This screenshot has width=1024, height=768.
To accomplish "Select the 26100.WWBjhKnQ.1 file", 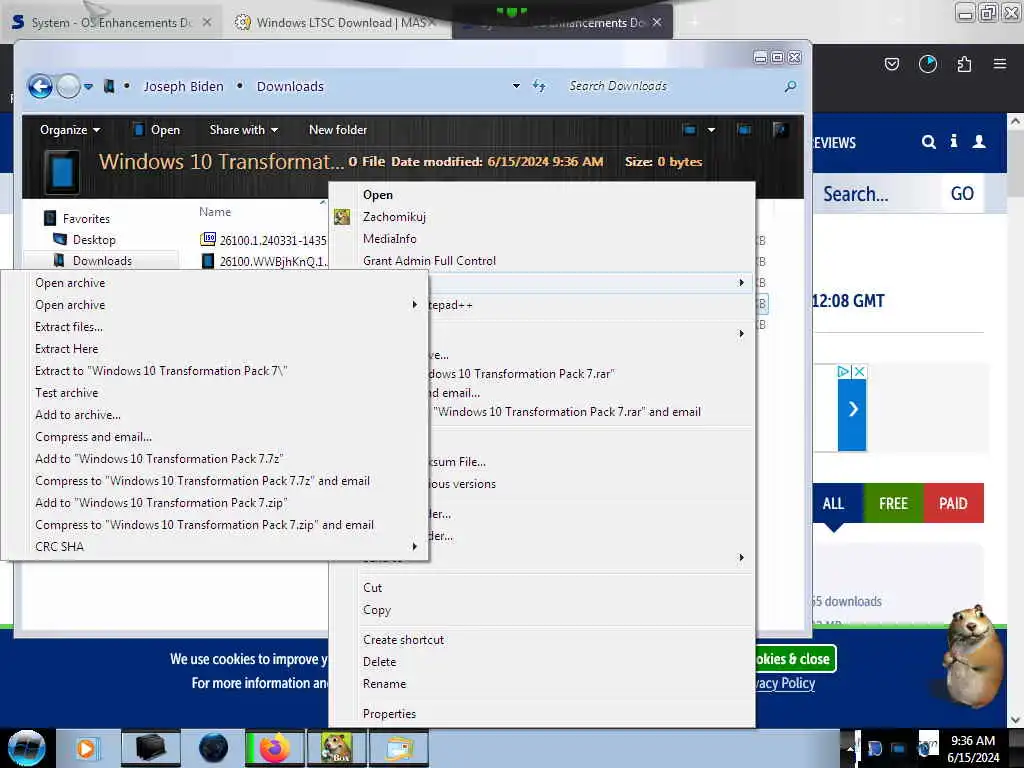I will pos(263,261).
